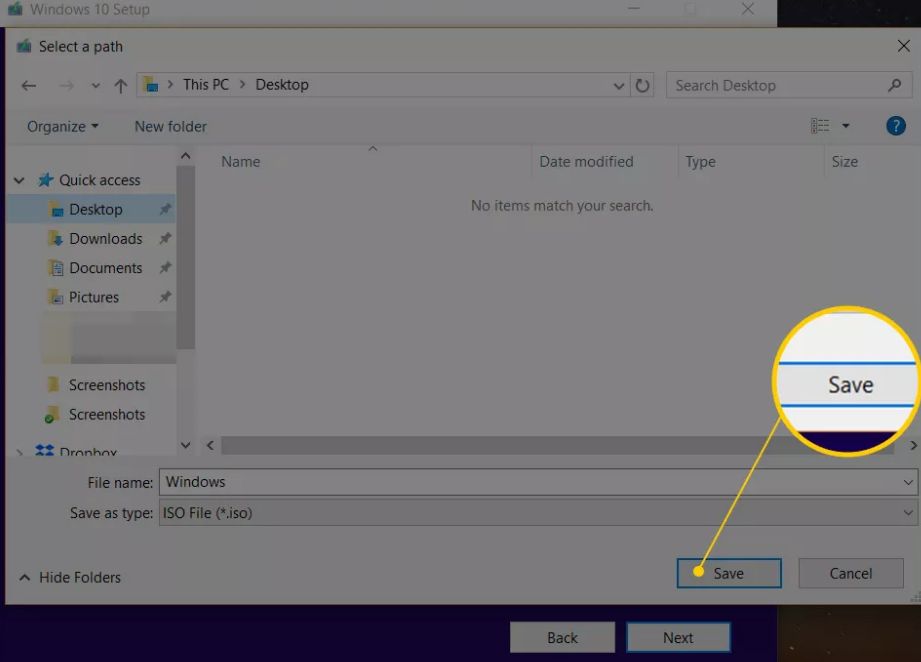
Task: Click the File name text field
Action: (x=530, y=482)
